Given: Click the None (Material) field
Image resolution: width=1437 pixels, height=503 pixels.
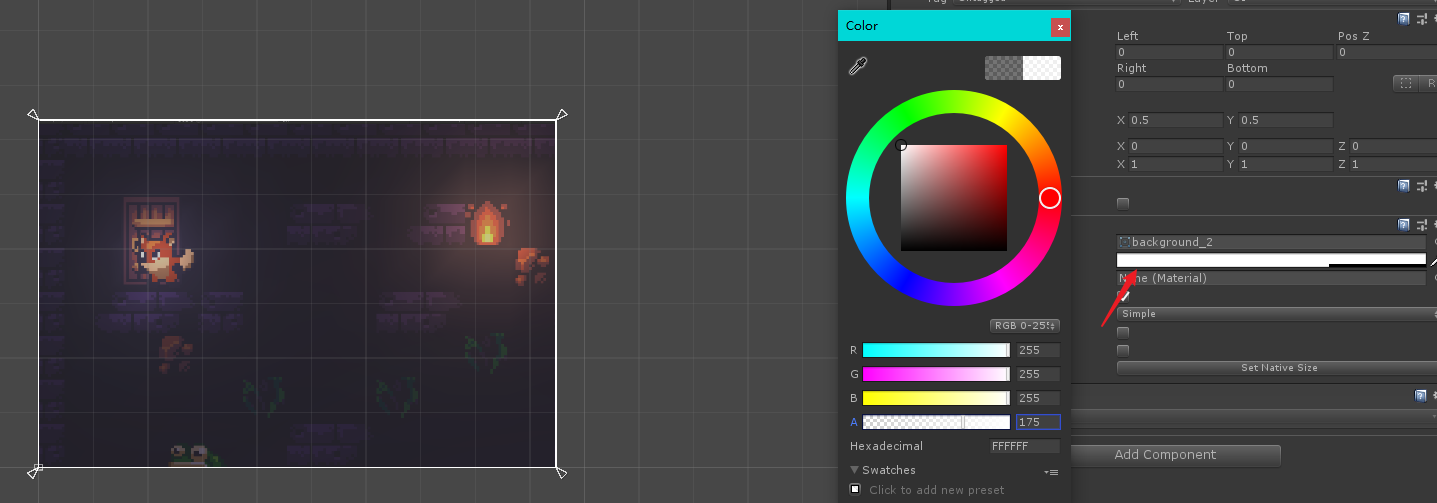Looking at the screenshot, I should point(1271,278).
